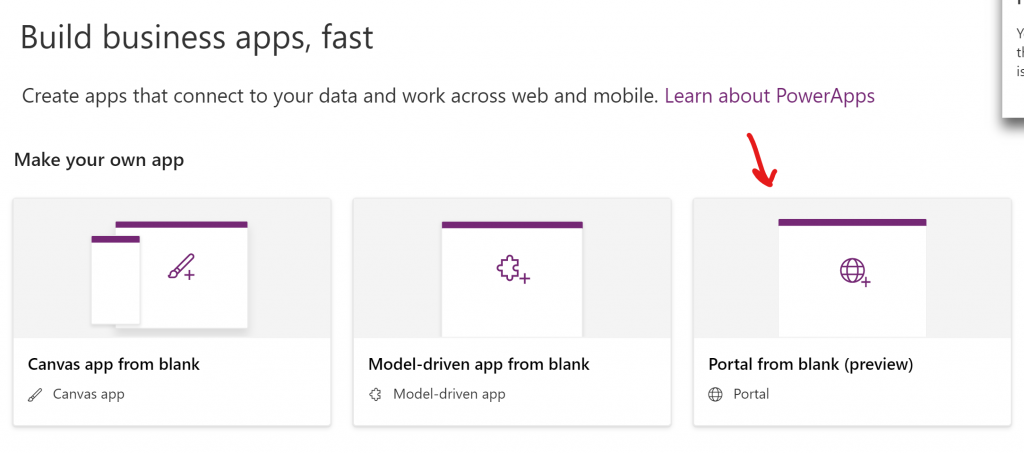The width and height of the screenshot is (1024, 454).
Task: Click the Portal window illustration
Action: [x=852, y=278]
